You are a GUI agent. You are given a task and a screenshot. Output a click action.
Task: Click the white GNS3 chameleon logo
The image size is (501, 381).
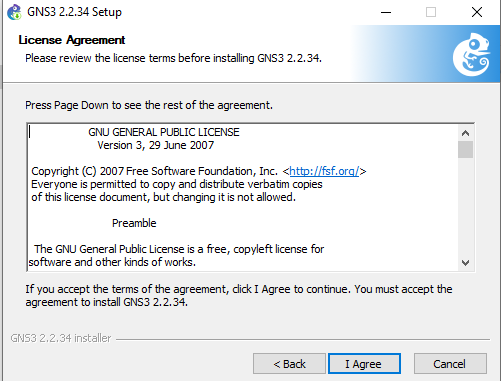click(x=472, y=54)
